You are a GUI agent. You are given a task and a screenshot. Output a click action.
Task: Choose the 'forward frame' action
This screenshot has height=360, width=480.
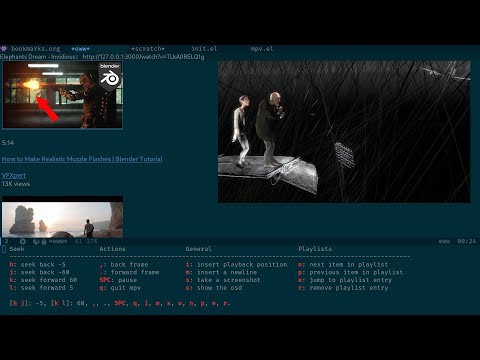129,272
